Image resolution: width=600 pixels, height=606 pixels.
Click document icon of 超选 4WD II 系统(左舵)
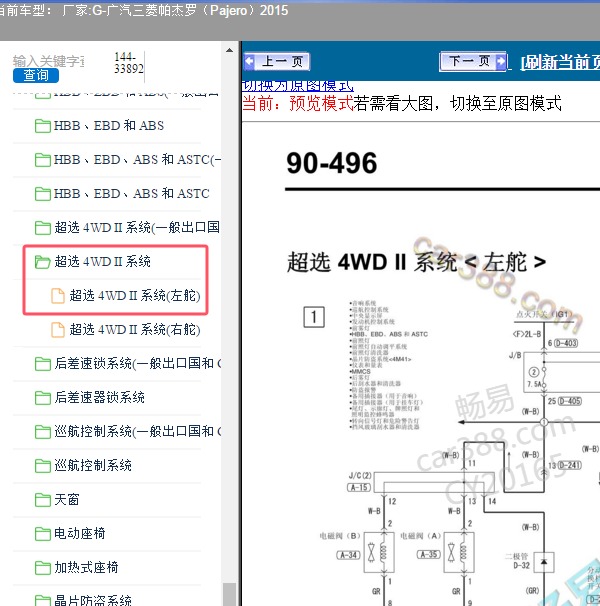pos(58,296)
